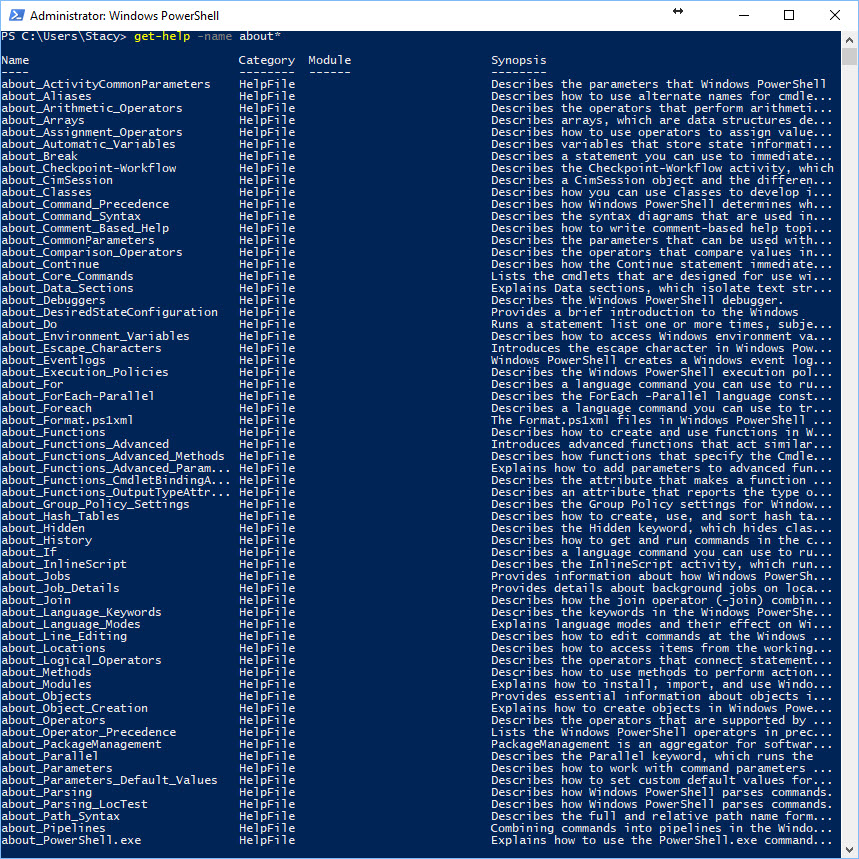Click the about_Hidden entry

tap(43, 529)
